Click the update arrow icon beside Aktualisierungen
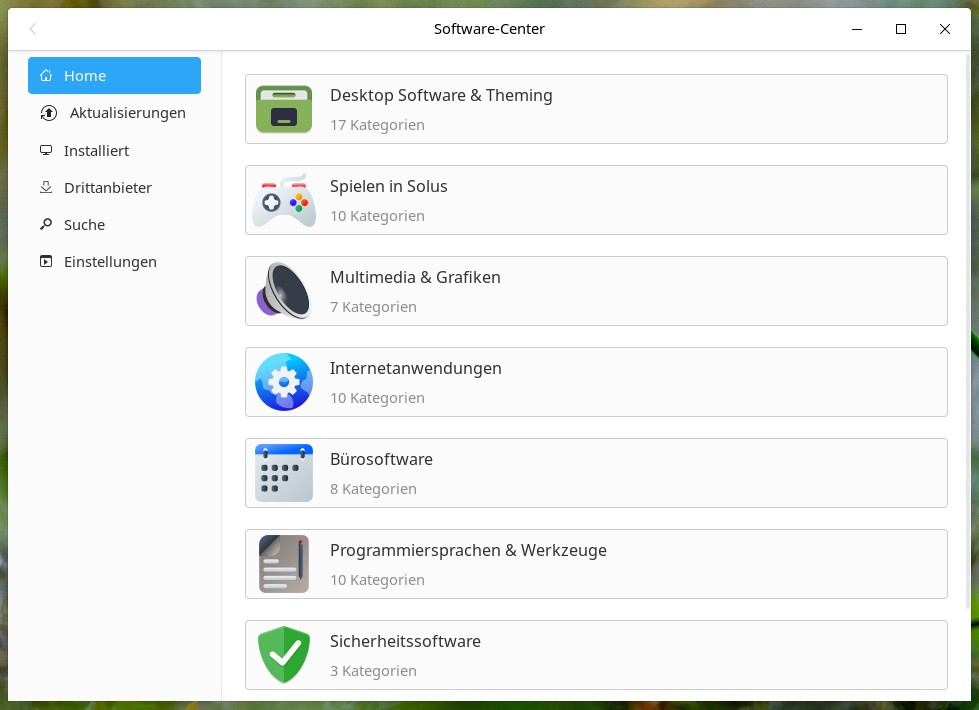Screen dimensions: 979x710 click(x=49, y=113)
